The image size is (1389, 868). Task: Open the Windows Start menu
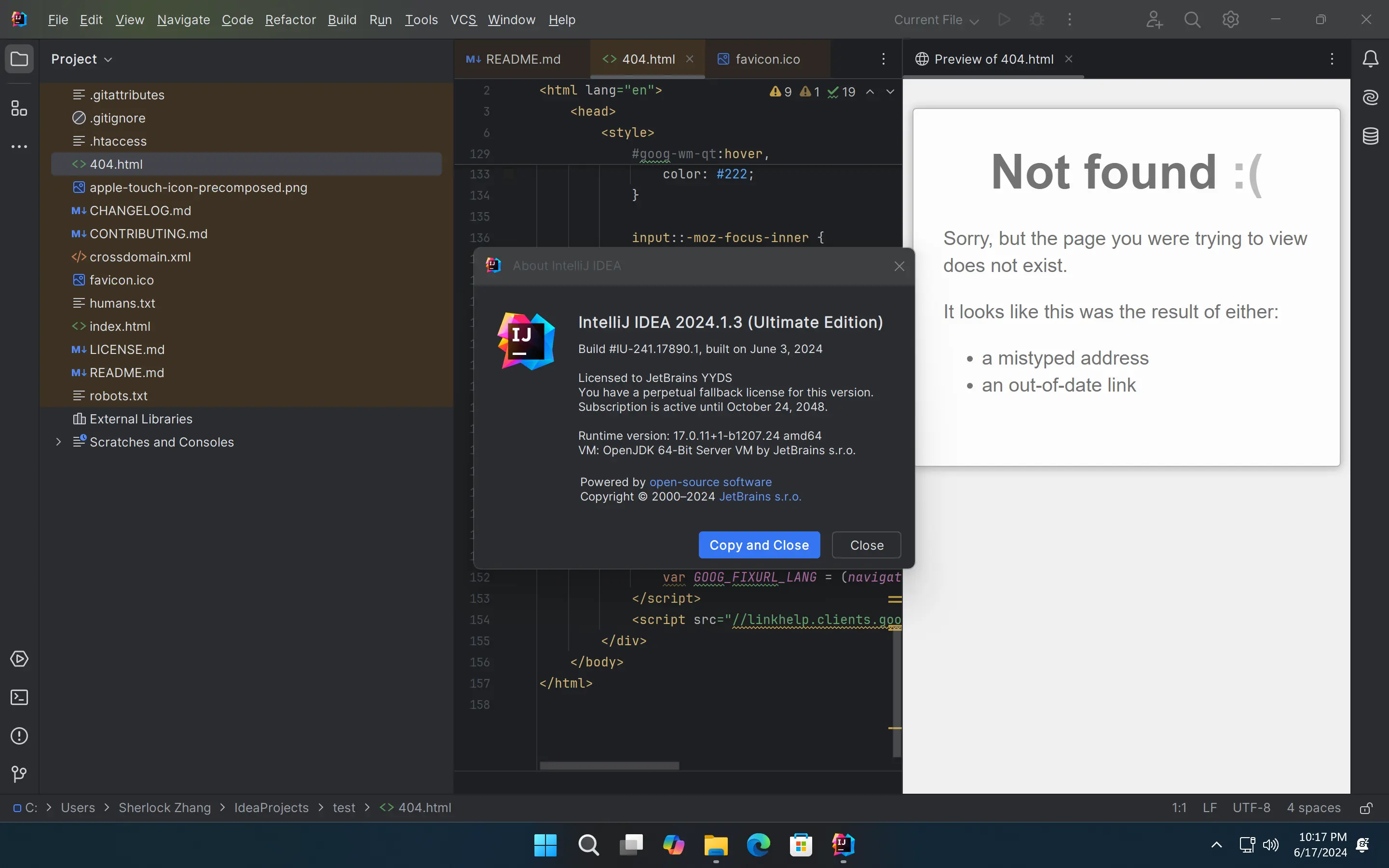pos(545,845)
